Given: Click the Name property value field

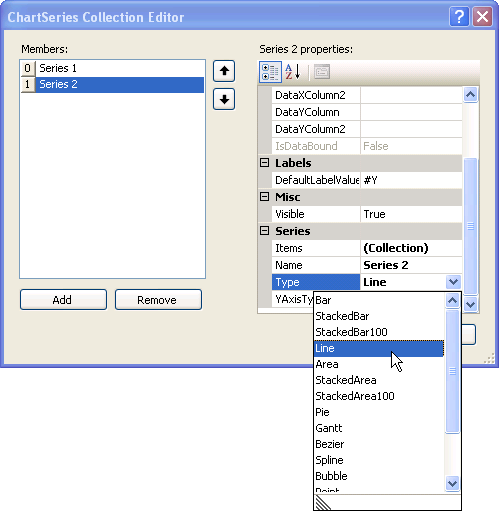Looking at the screenshot, I should pyautogui.click(x=411, y=265).
